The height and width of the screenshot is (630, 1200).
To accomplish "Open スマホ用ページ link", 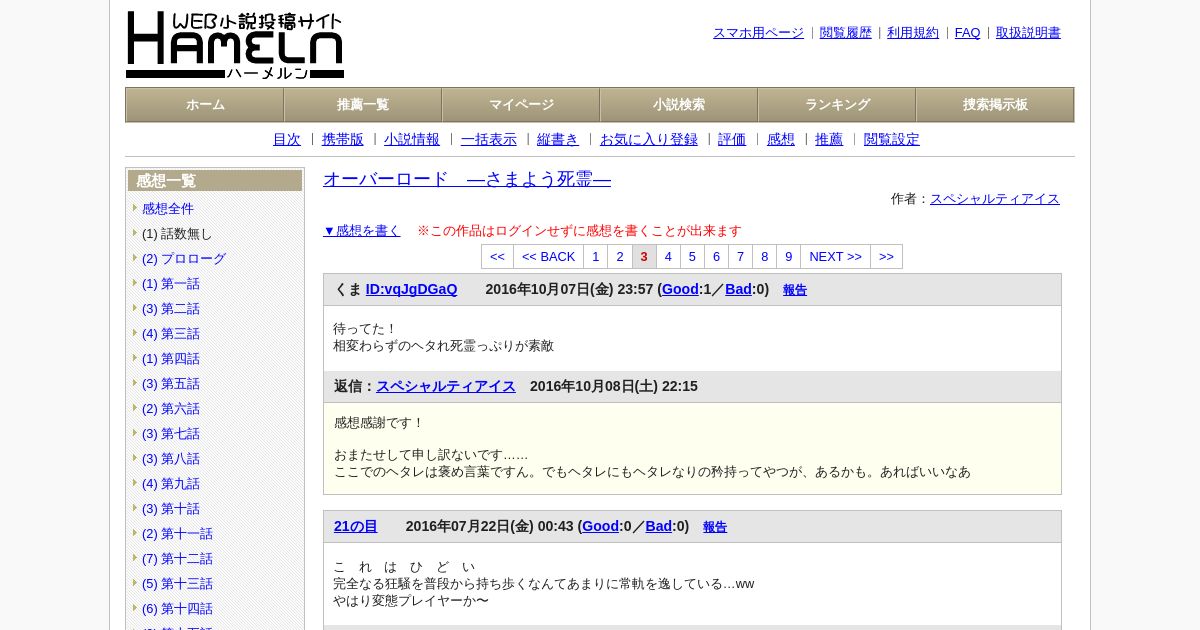I will click(x=758, y=33).
